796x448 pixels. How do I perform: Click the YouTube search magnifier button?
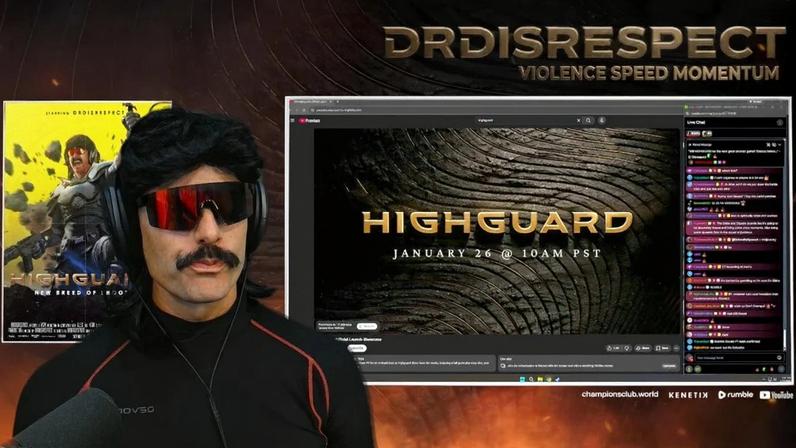[x=588, y=120]
